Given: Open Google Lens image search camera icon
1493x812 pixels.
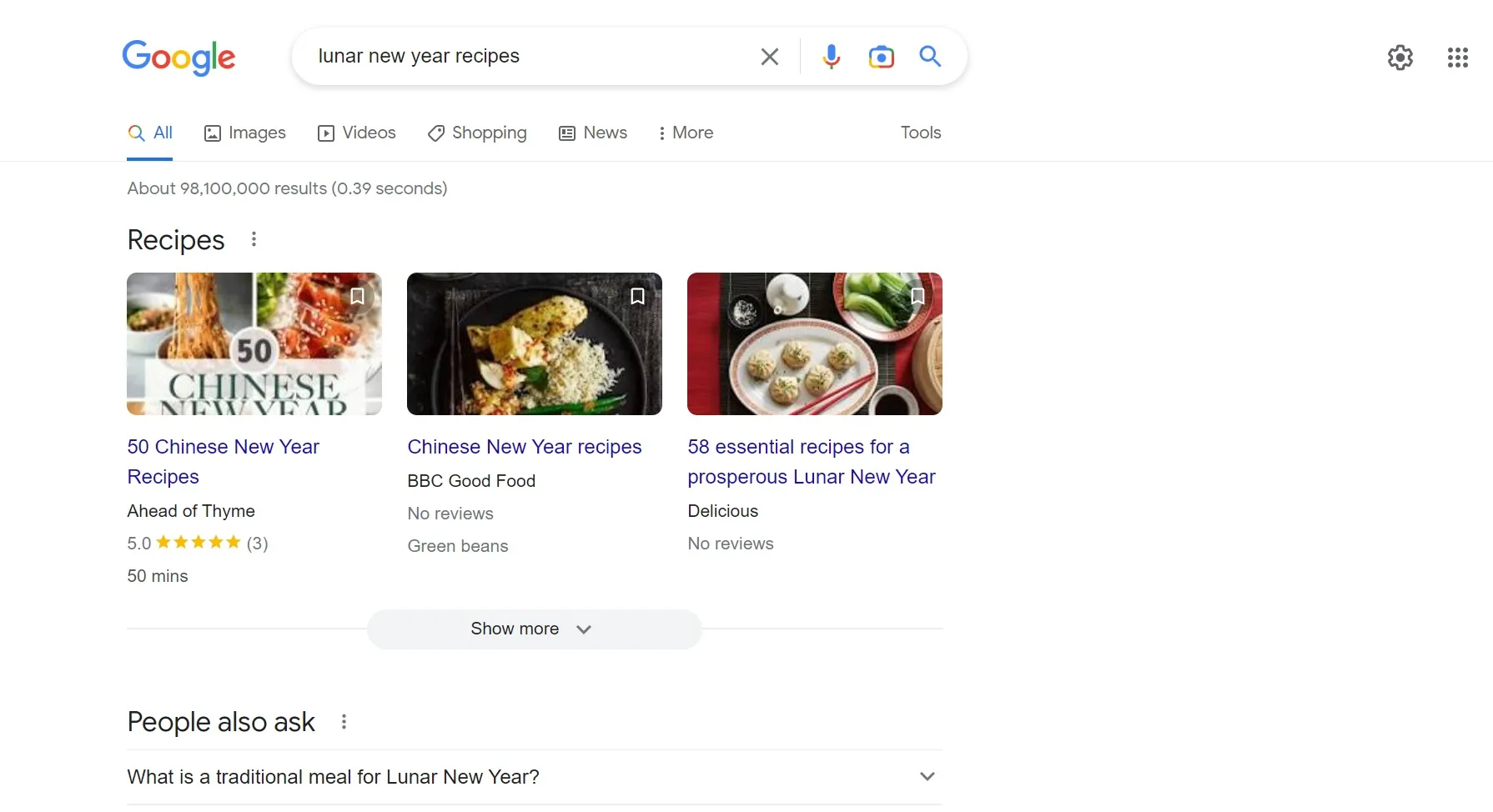Looking at the screenshot, I should click(x=881, y=57).
